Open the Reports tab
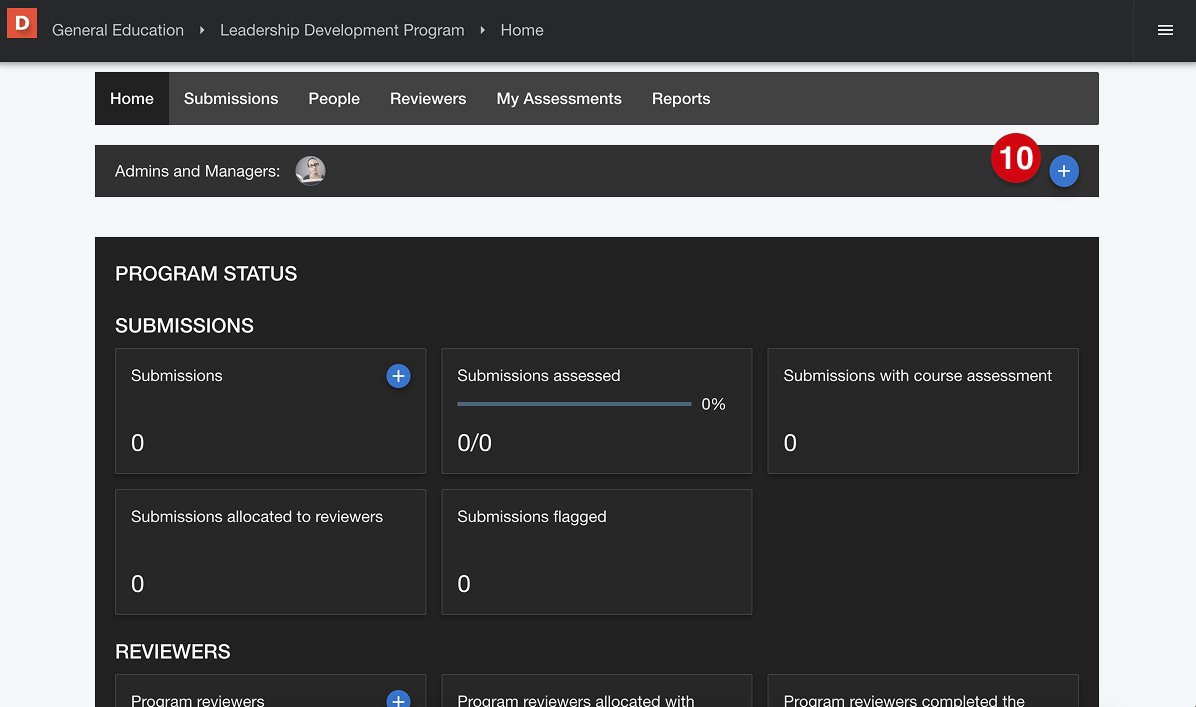The width and height of the screenshot is (1196, 707). pyautogui.click(x=681, y=98)
